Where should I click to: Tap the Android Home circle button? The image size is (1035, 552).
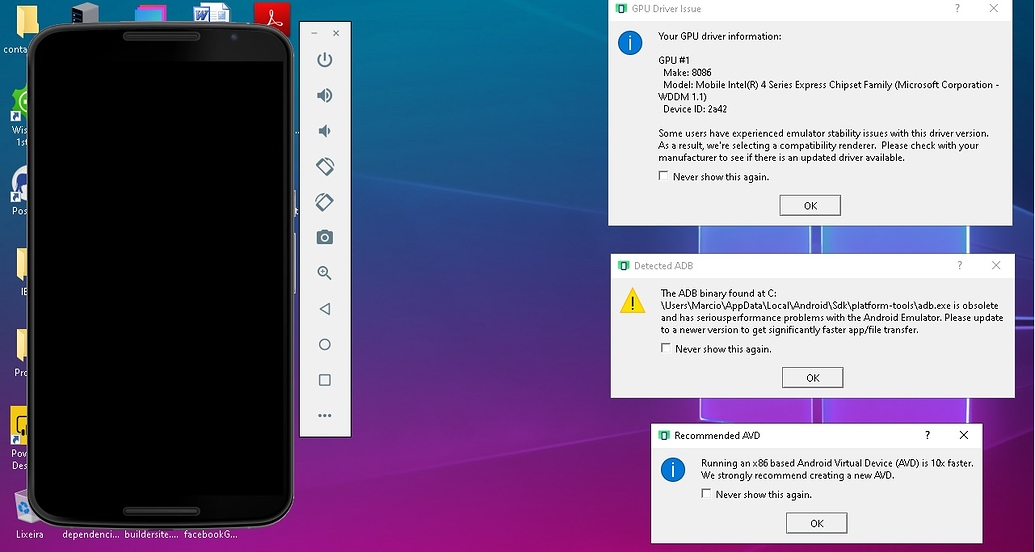[x=324, y=345]
